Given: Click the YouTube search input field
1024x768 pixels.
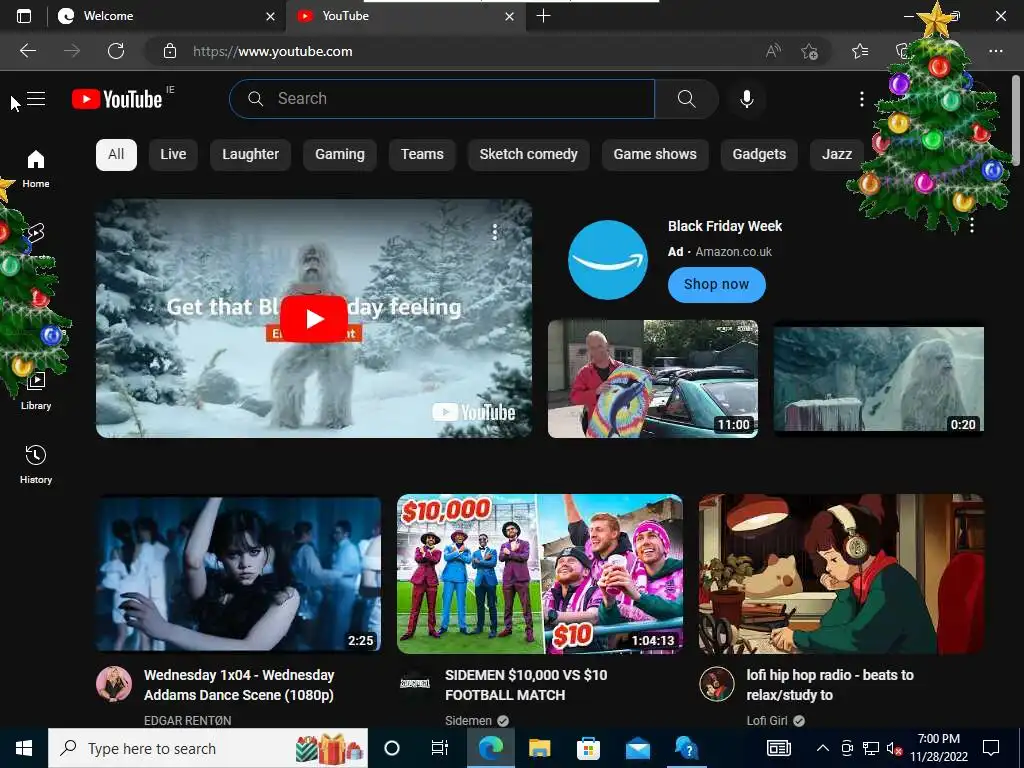Looking at the screenshot, I should [442, 99].
